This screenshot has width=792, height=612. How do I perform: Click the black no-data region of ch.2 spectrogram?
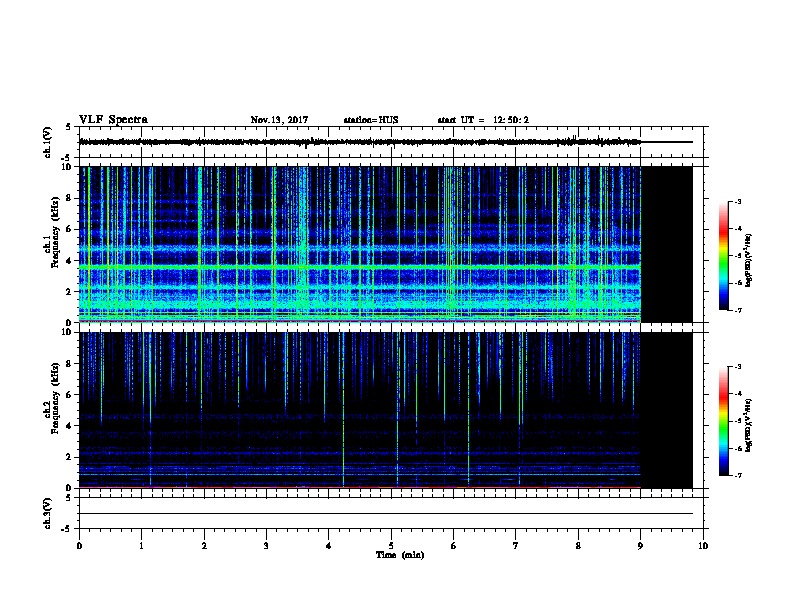pyautogui.click(x=666, y=410)
